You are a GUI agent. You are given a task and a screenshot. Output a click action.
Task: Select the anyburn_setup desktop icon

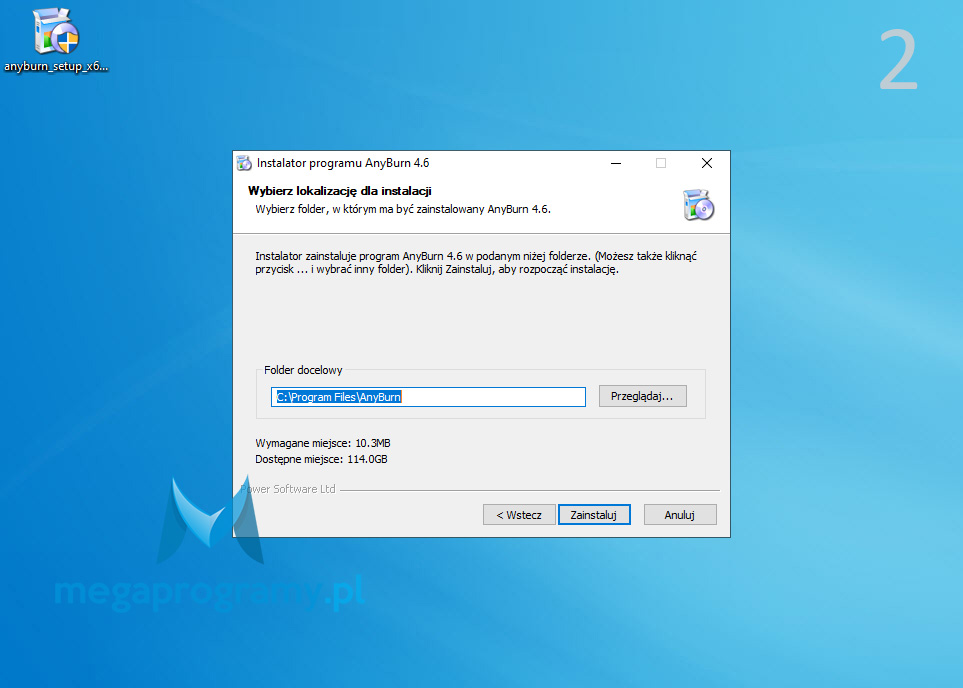(x=55, y=40)
